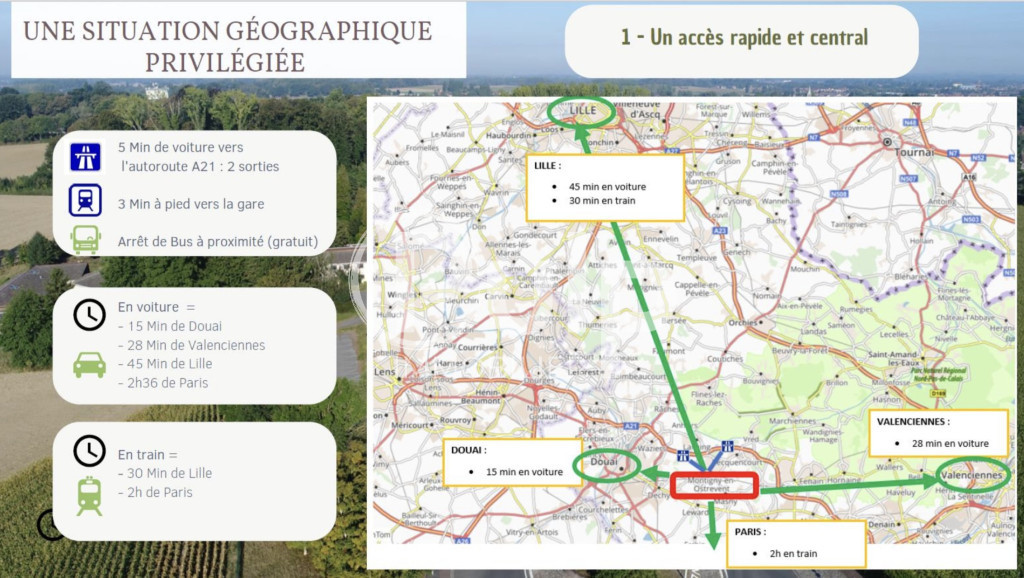Click the clock icon beside En voiture

point(89,315)
